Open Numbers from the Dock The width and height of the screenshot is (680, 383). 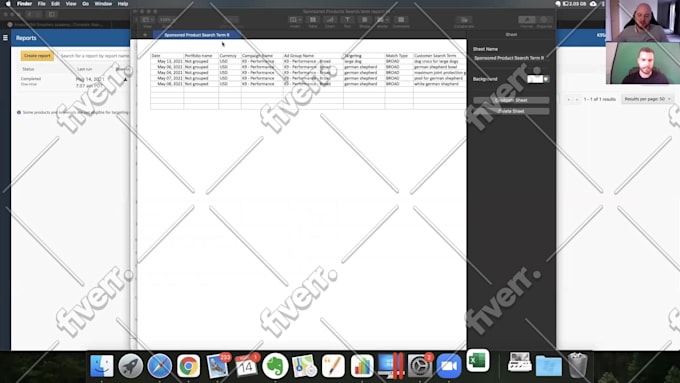coord(362,366)
